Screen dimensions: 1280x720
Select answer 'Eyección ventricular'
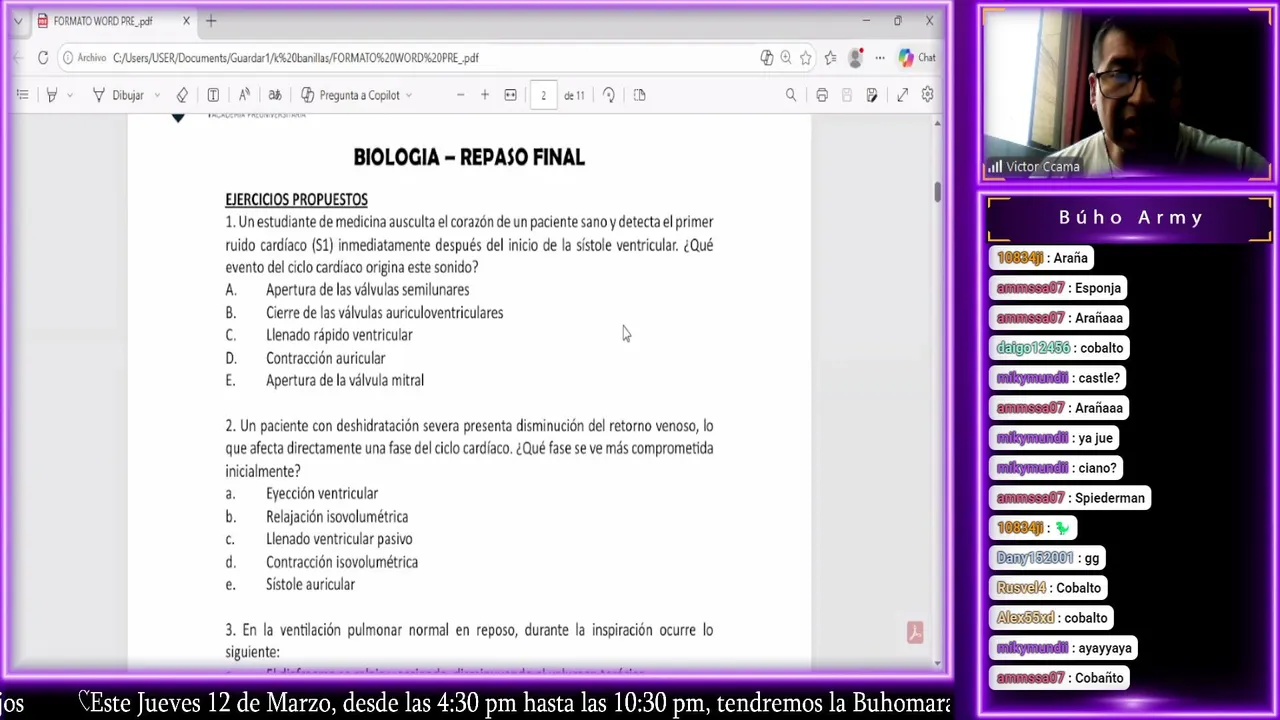coord(322,494)
